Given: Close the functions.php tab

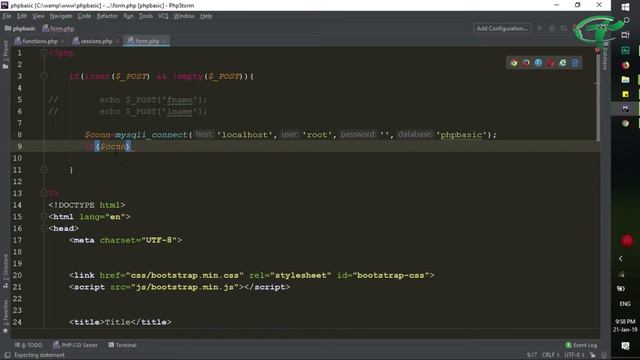Looking at the screenshot, I should click(x=62, y=41).
